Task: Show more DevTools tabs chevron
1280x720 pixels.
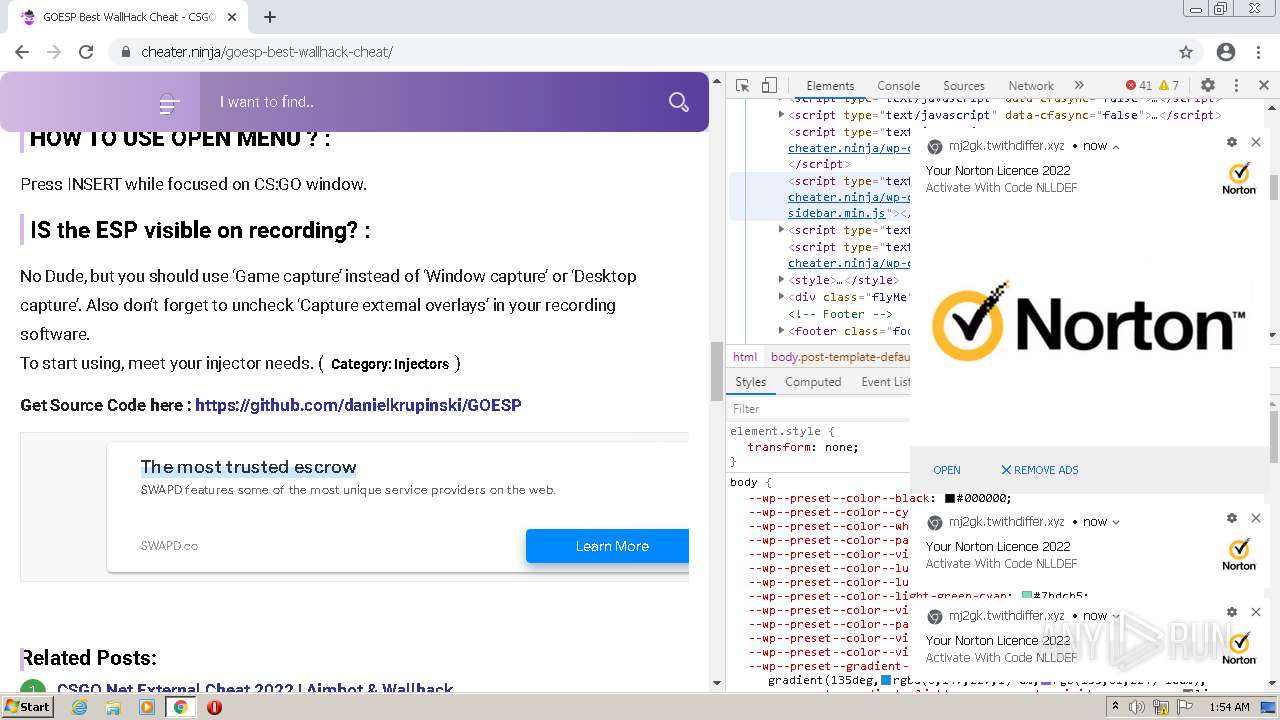Action: pyautogui.click(x=1079, y=86)
